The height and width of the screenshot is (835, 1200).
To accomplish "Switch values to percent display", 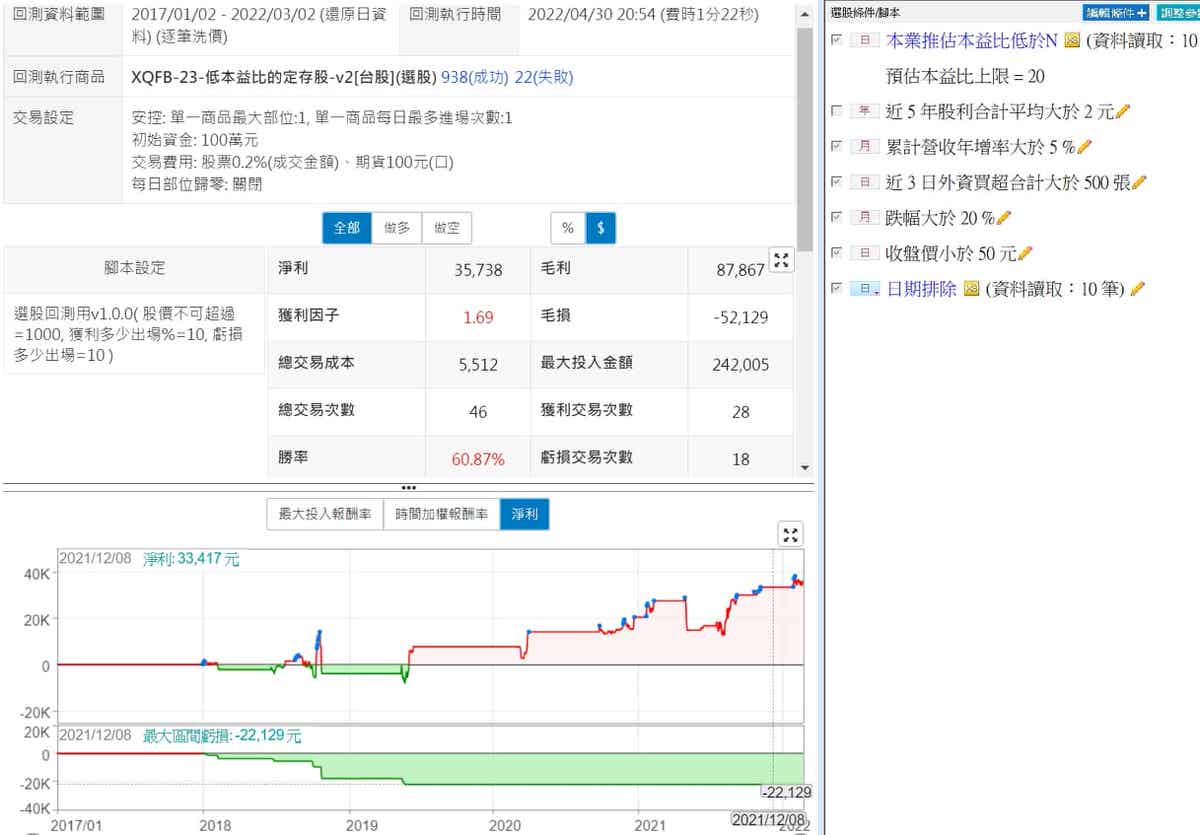I will [567, 228].
